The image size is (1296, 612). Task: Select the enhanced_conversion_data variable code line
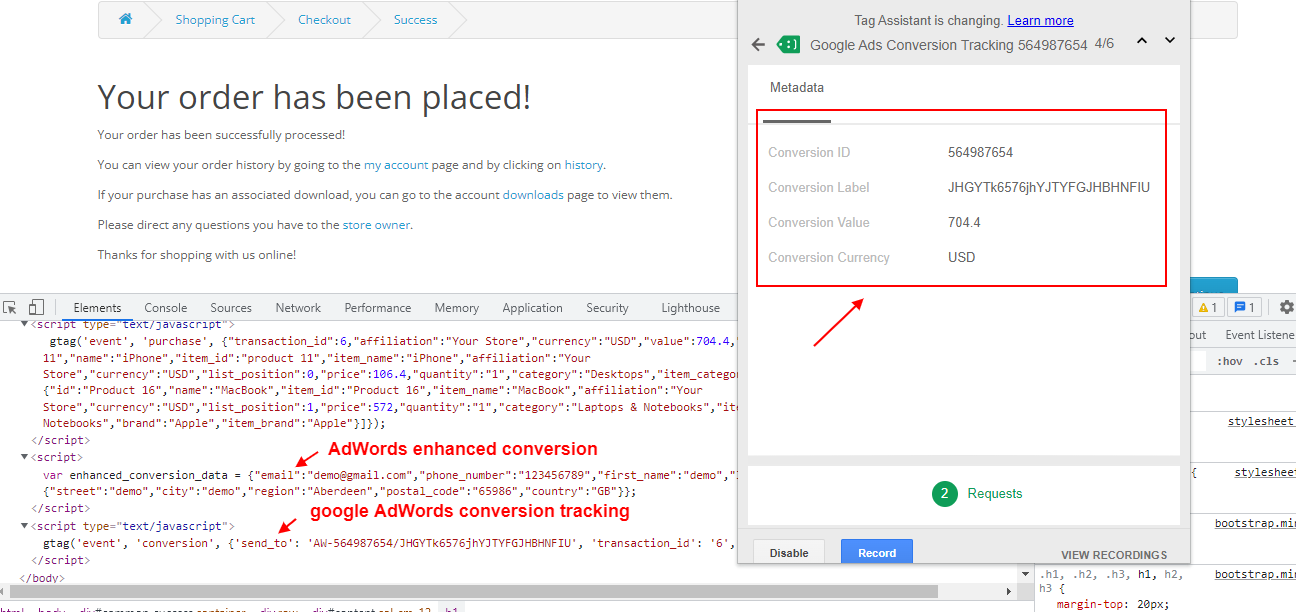click(x=389, y=475)
